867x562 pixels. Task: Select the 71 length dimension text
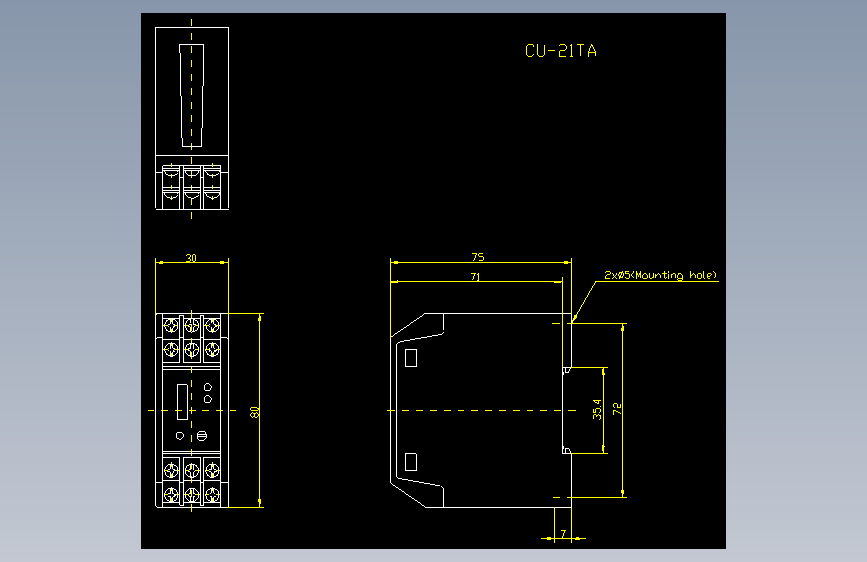click(476, 277)
